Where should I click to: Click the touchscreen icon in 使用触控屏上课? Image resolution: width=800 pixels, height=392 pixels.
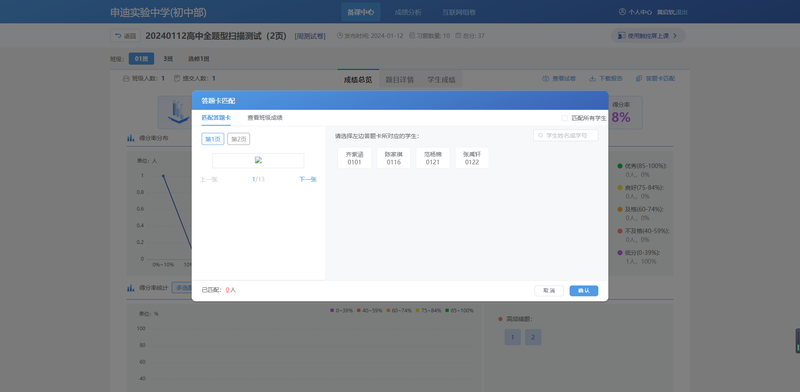click(621, 36)
